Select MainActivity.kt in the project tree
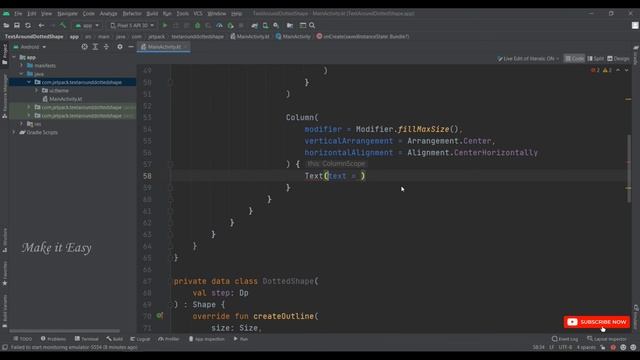This screenshot has height=360, width=640. (x=66, y=99)
